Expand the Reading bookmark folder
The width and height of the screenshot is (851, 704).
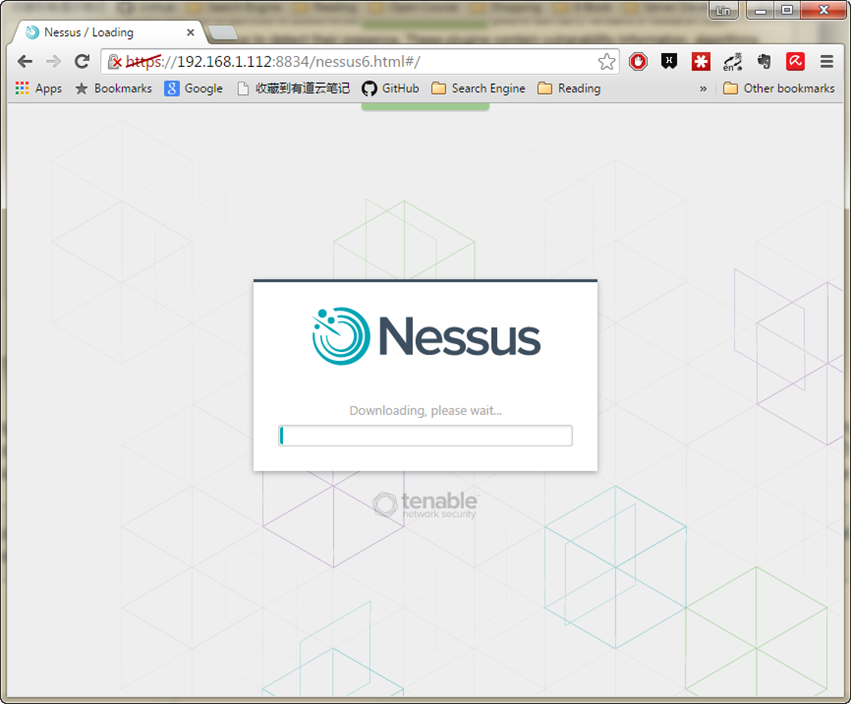click(x=569, y=88)
